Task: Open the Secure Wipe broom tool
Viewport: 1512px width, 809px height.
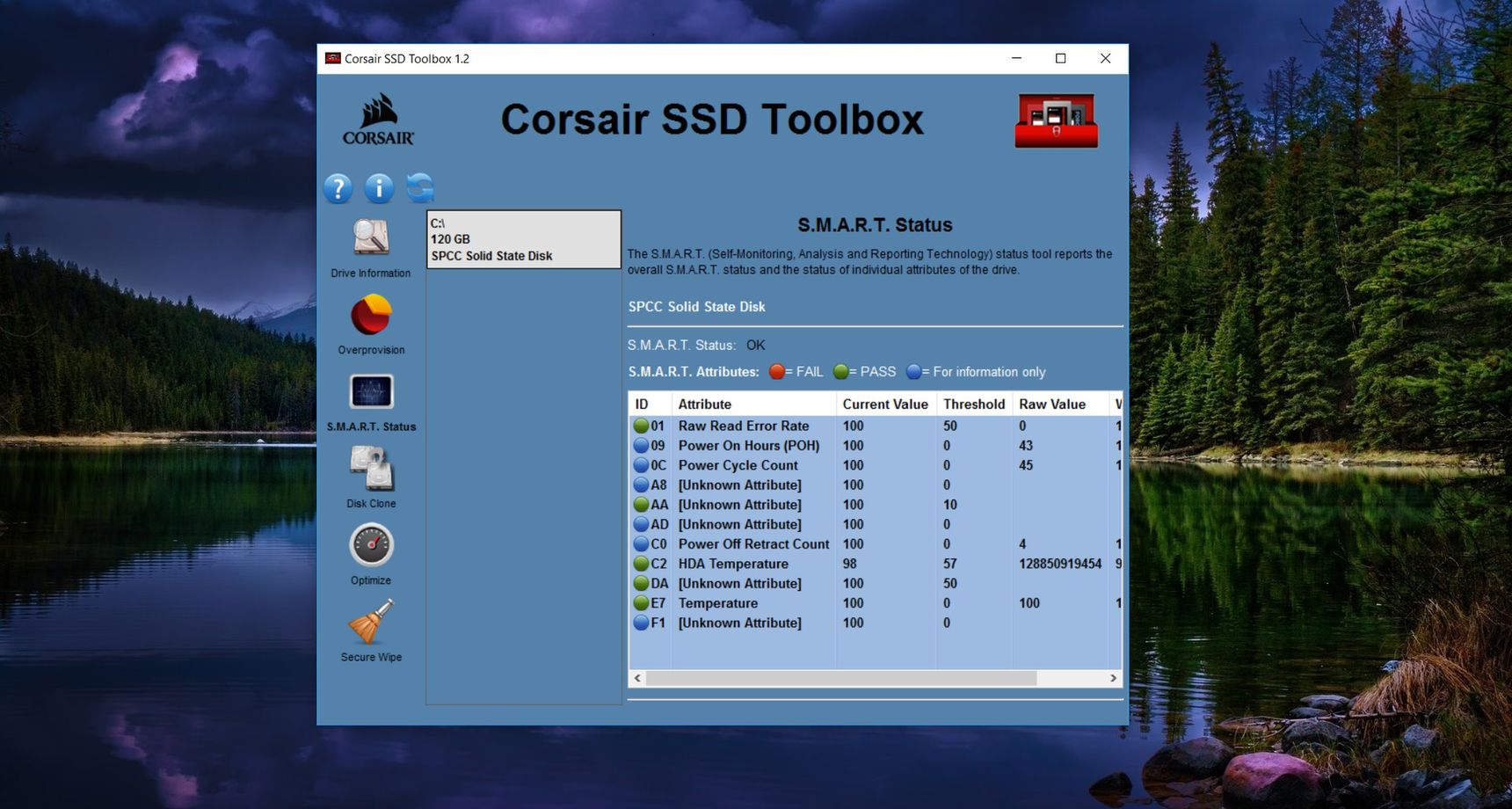Action: click(371, 622)
